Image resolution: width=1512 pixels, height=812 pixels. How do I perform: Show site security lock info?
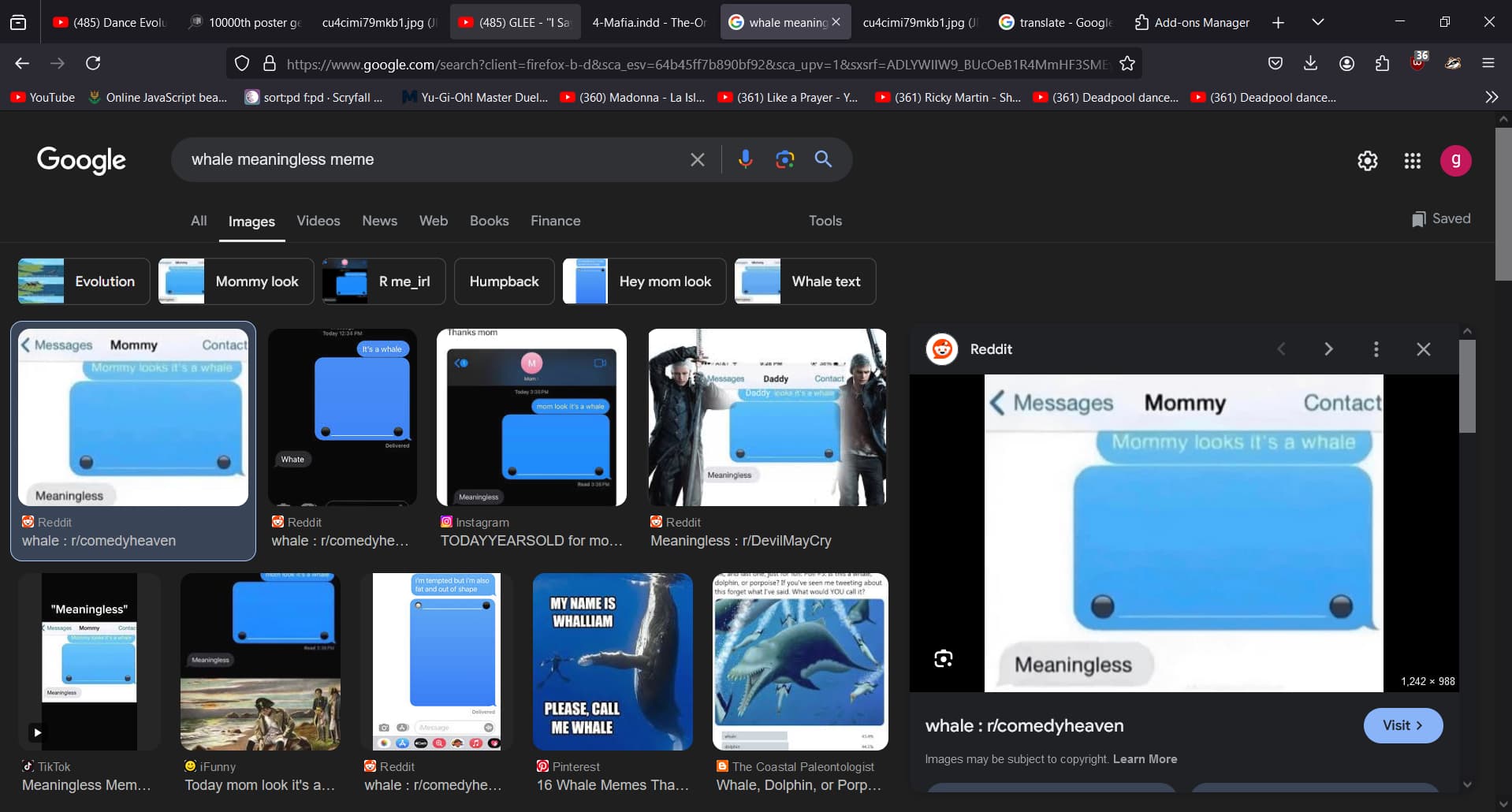click(x=270, y=64)
